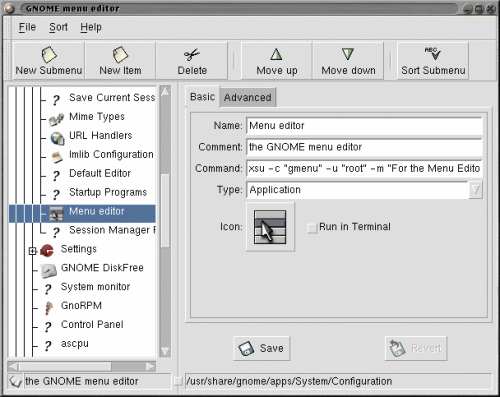
Task: Click the New Item toolbar icon
Action: point(120,55)
